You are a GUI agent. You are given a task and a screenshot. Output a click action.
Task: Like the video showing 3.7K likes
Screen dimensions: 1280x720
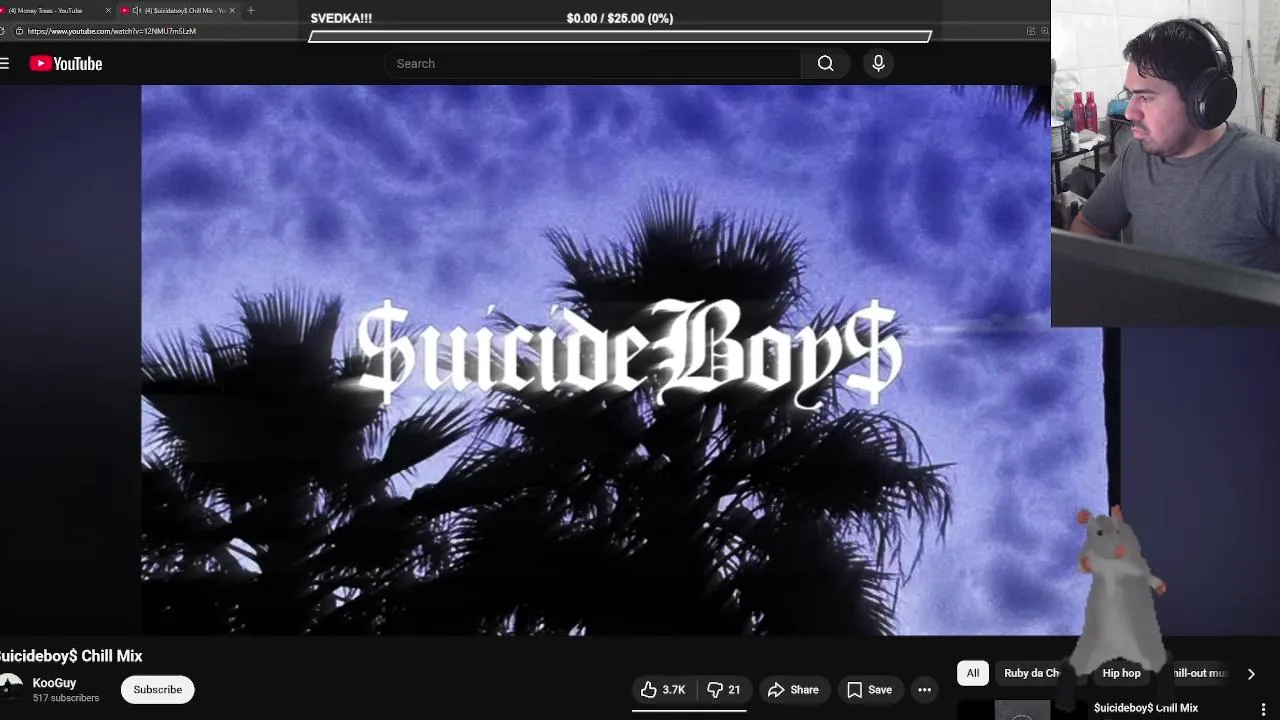[664, 690]
